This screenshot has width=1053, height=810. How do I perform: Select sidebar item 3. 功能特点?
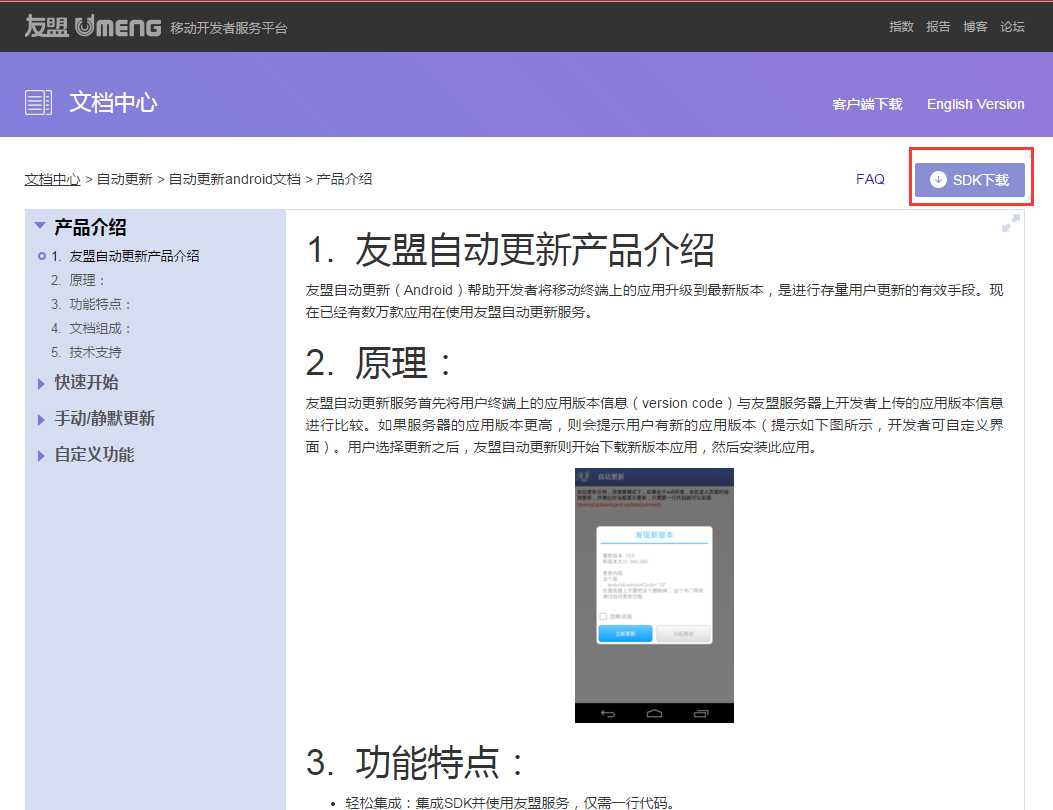pos(91,304)
